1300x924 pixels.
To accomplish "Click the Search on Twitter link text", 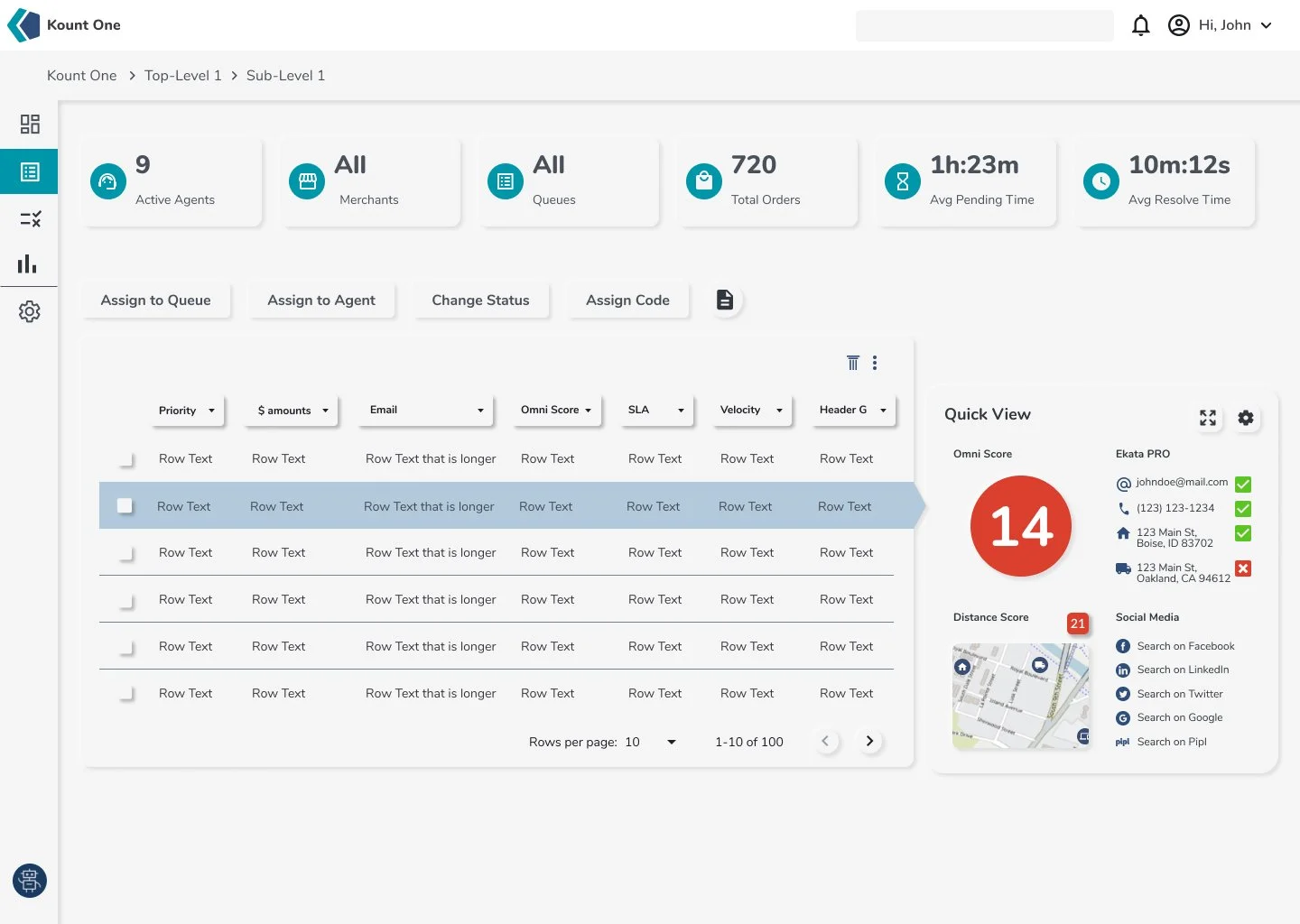I will coord(1180,694).
